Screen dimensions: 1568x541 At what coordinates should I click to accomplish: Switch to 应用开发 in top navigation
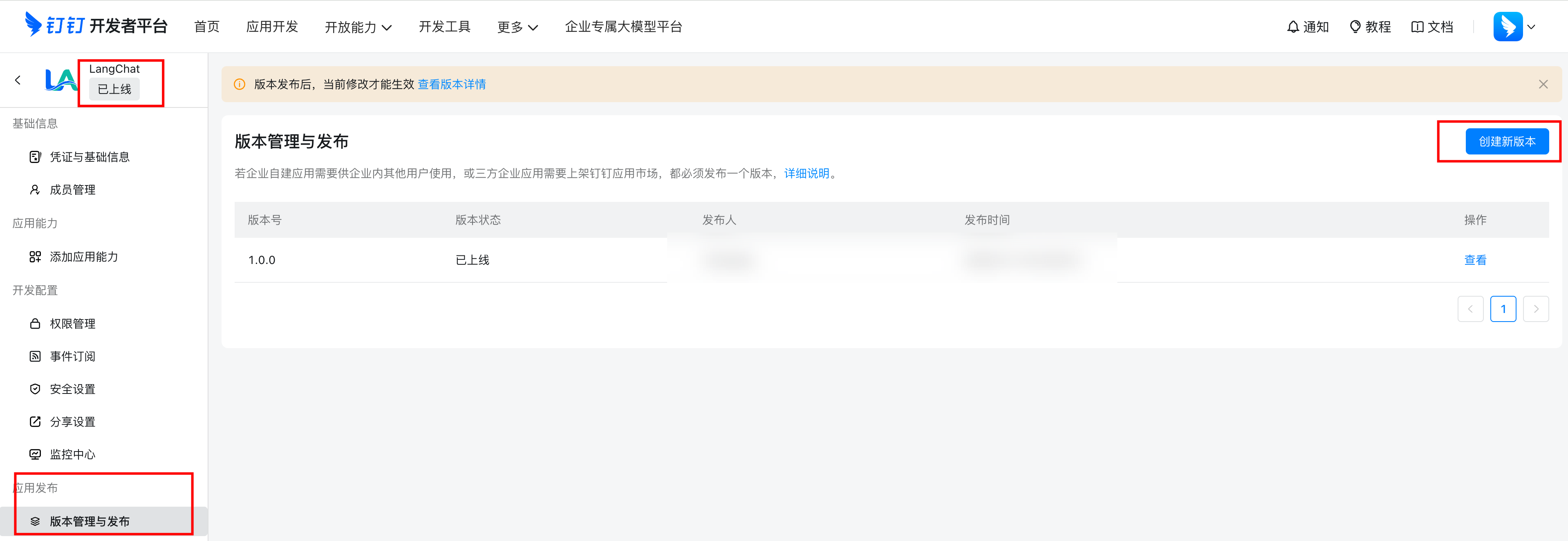point(272,27)
